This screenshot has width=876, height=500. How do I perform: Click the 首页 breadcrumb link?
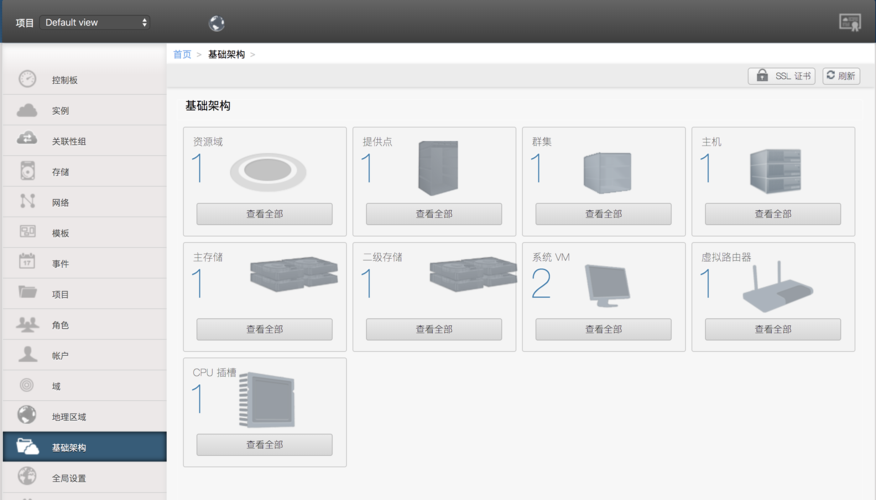(x=182, y=54)
